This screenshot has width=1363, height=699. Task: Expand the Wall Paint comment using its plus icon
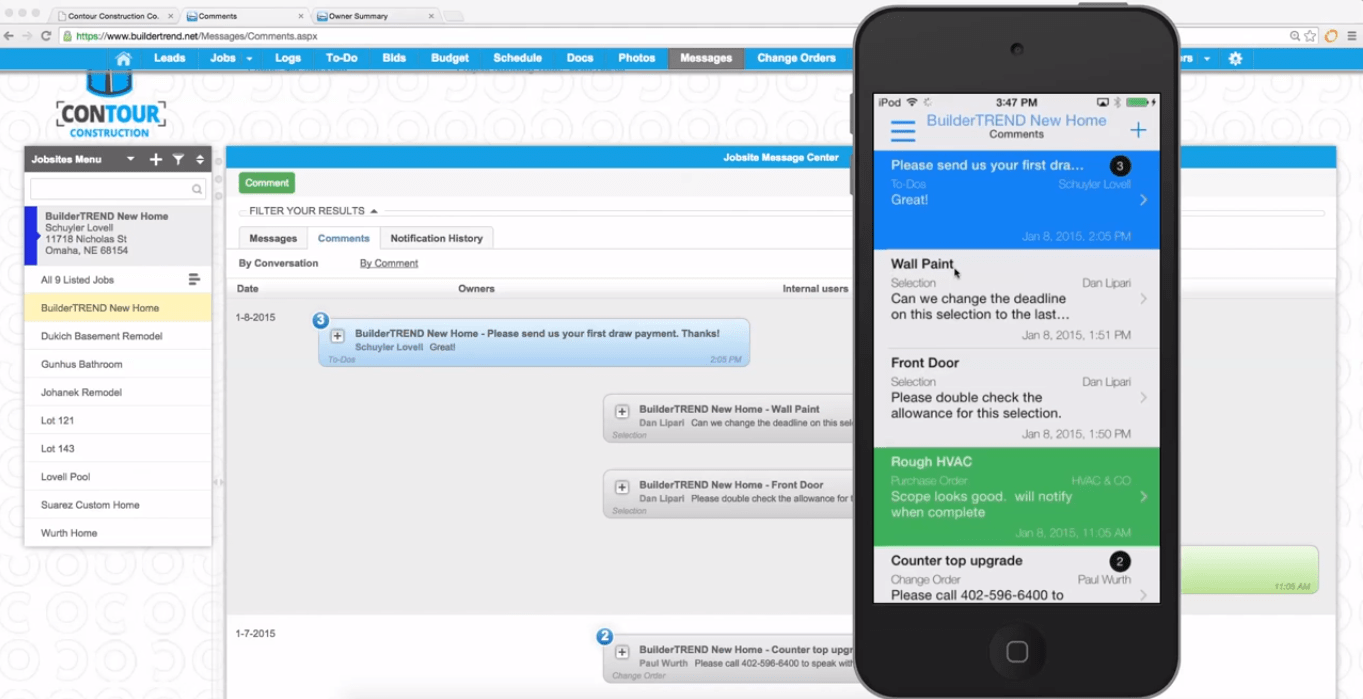click(621, 411)
